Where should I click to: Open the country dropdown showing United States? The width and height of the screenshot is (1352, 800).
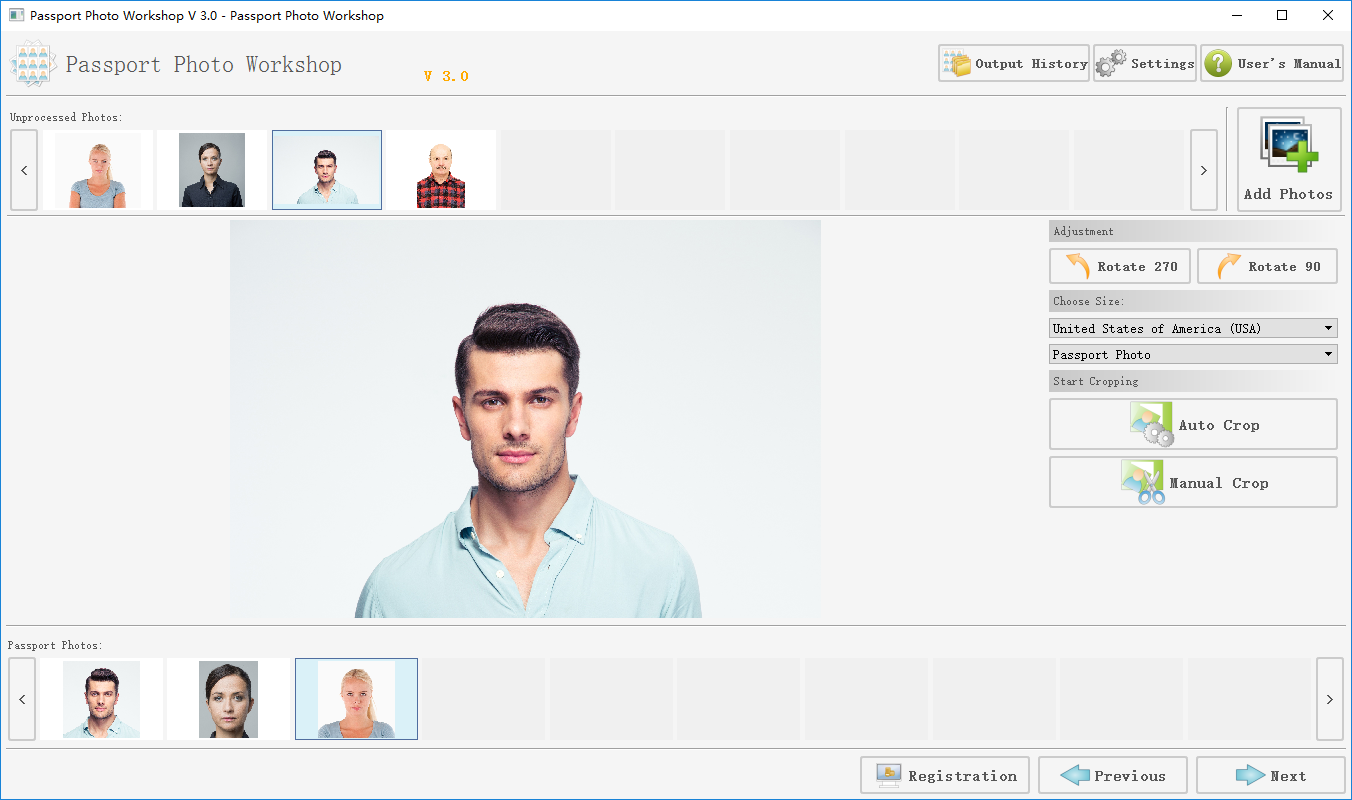pyautogui.click(x=1193, y=328)
